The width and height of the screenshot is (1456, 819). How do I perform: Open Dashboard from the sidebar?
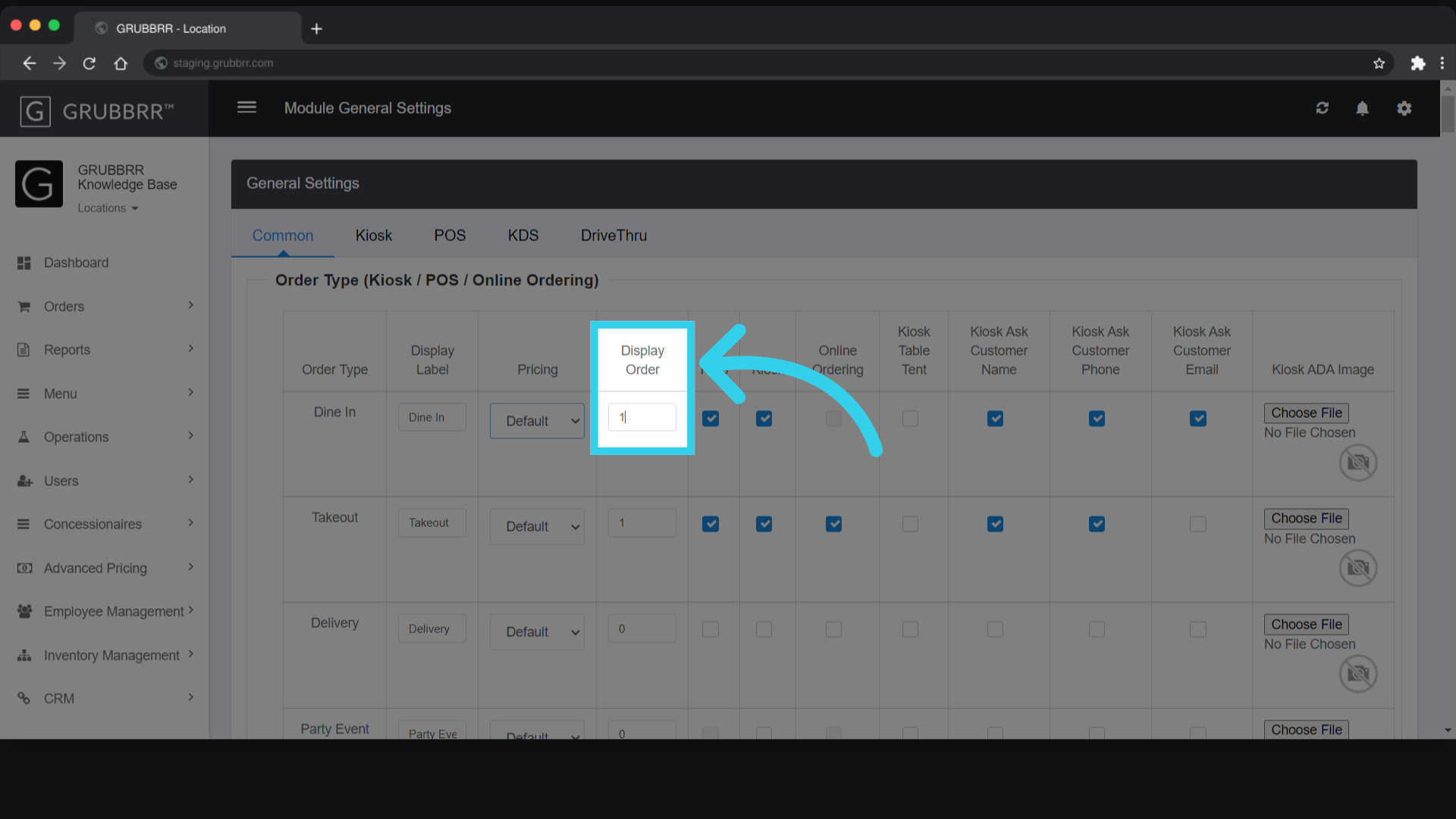pyautogui.click(x=76, y=263)
